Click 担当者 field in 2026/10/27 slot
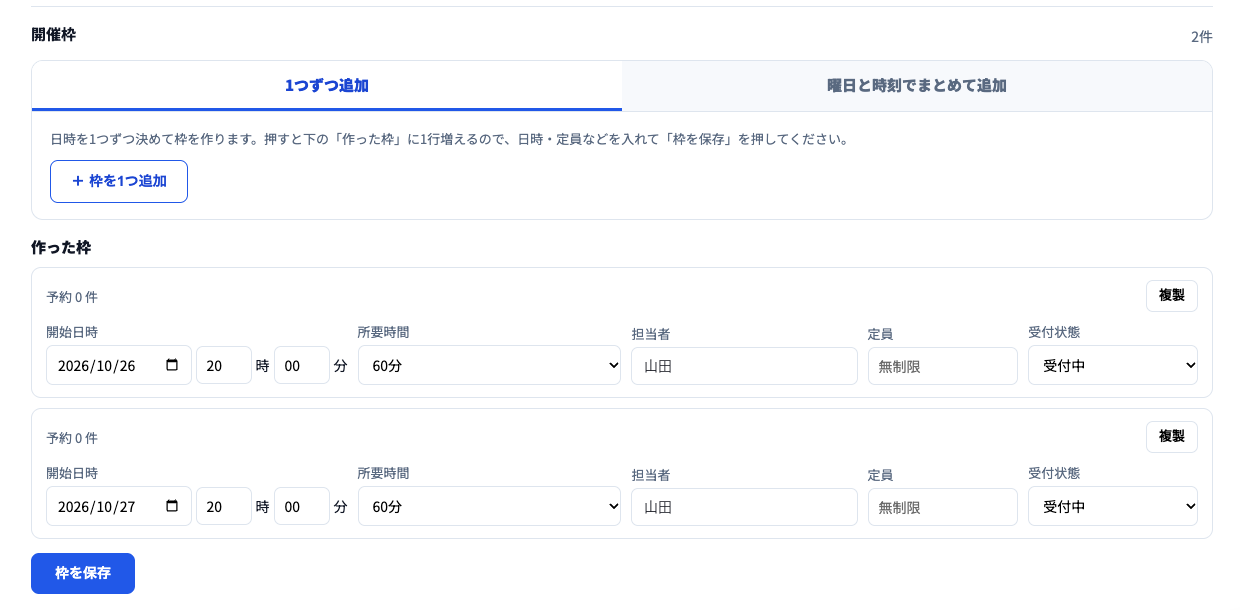The height and width of the screenshot is (610, 1240). [x=744, y=507]
